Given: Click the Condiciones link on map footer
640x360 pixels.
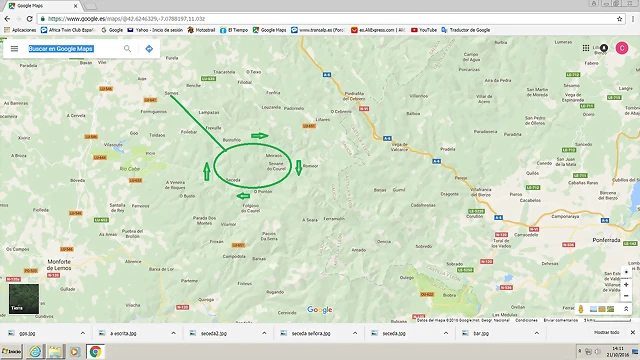Looking at the screenshot, I should click(x=527, y=320).
